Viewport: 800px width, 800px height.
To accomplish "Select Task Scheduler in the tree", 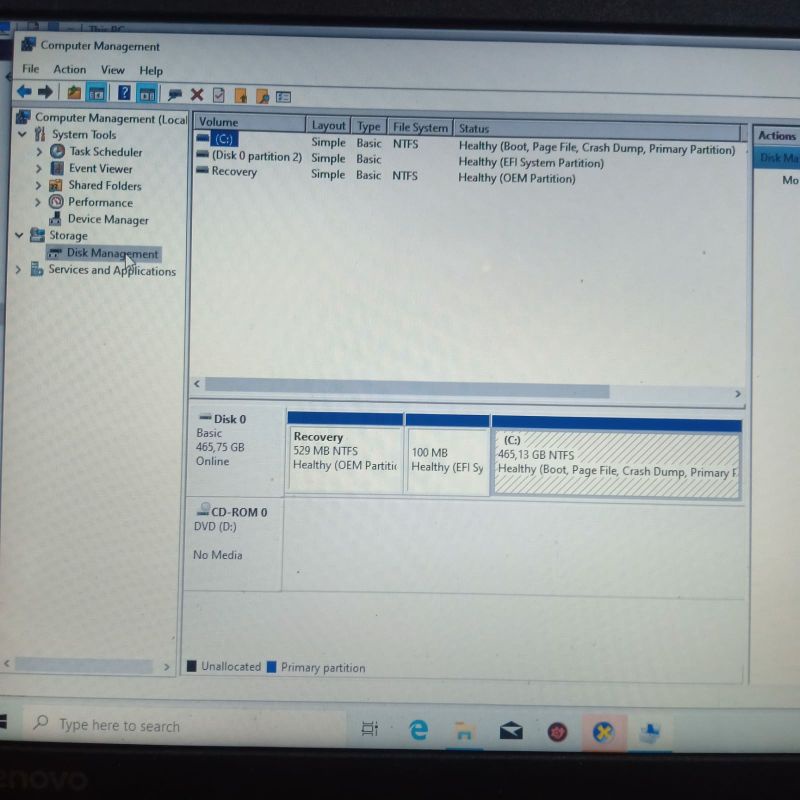I will pyautogui.click(x=105, y=152).
